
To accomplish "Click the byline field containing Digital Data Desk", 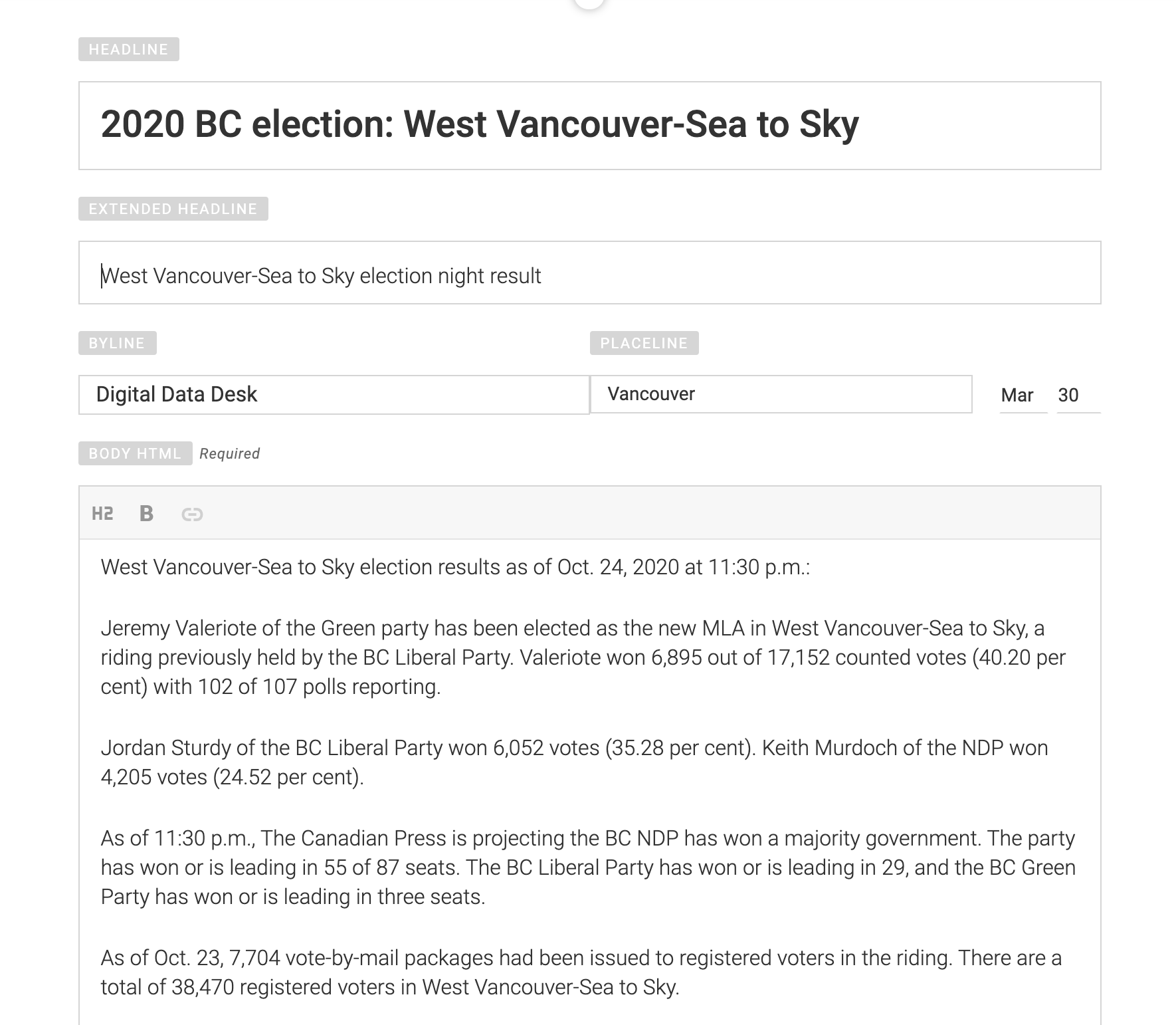I will click(x=334, y=395).
